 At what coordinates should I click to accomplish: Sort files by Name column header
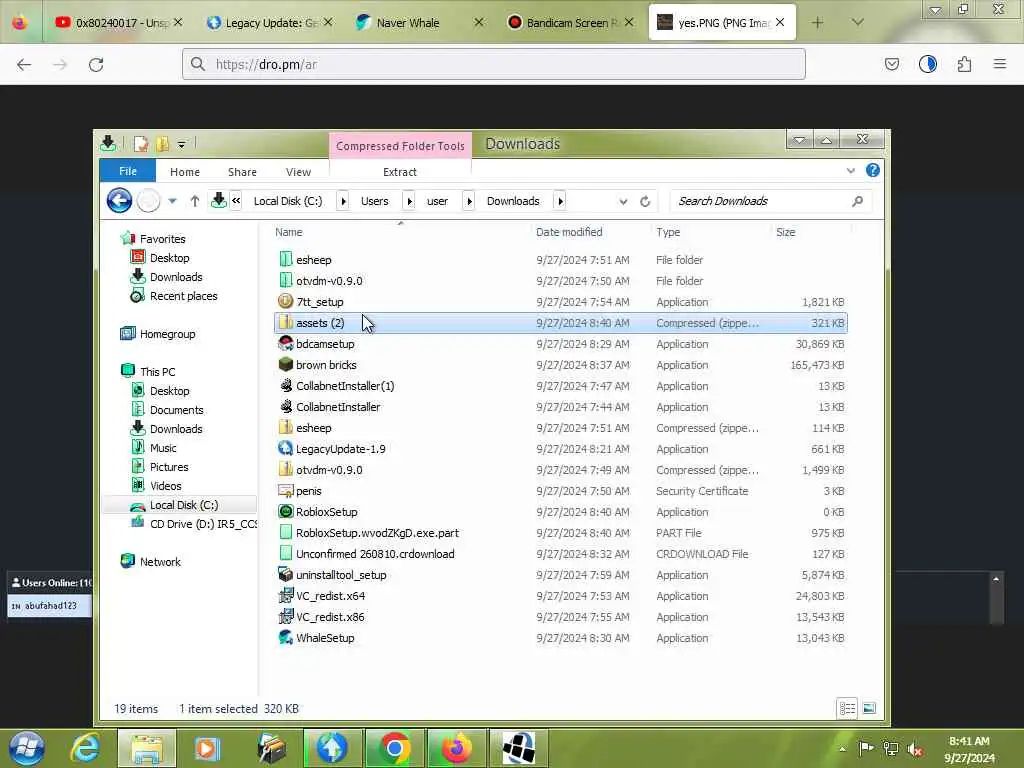[289, 232]
